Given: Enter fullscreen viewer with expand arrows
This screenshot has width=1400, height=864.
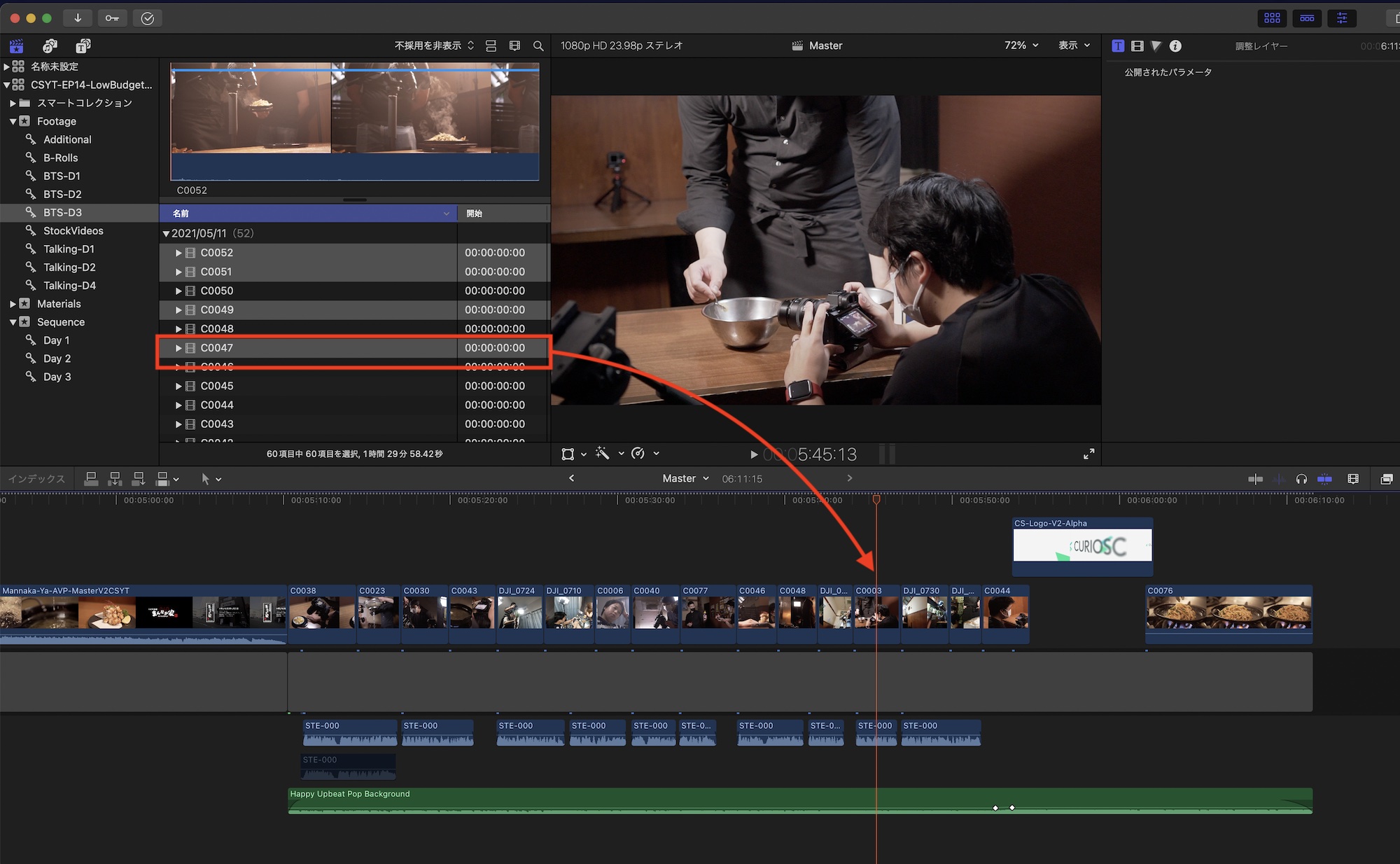Looking at the screenshot, I should pyautogui.click(x=1088, y=454).
